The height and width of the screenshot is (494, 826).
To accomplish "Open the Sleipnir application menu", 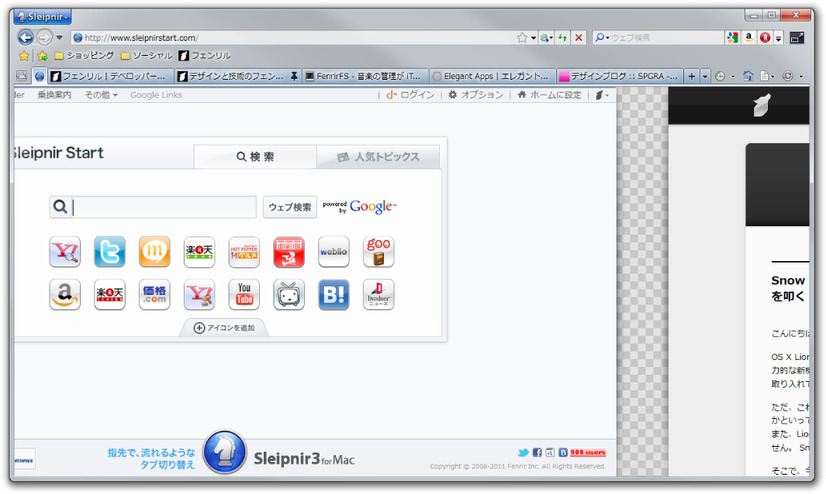I will pos(43,16).
